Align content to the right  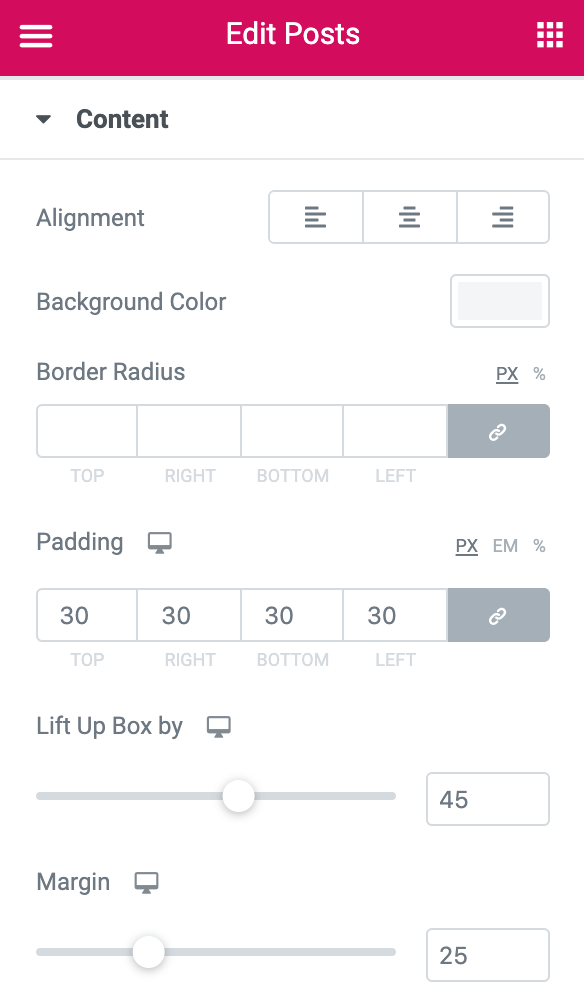coord(503,217)
